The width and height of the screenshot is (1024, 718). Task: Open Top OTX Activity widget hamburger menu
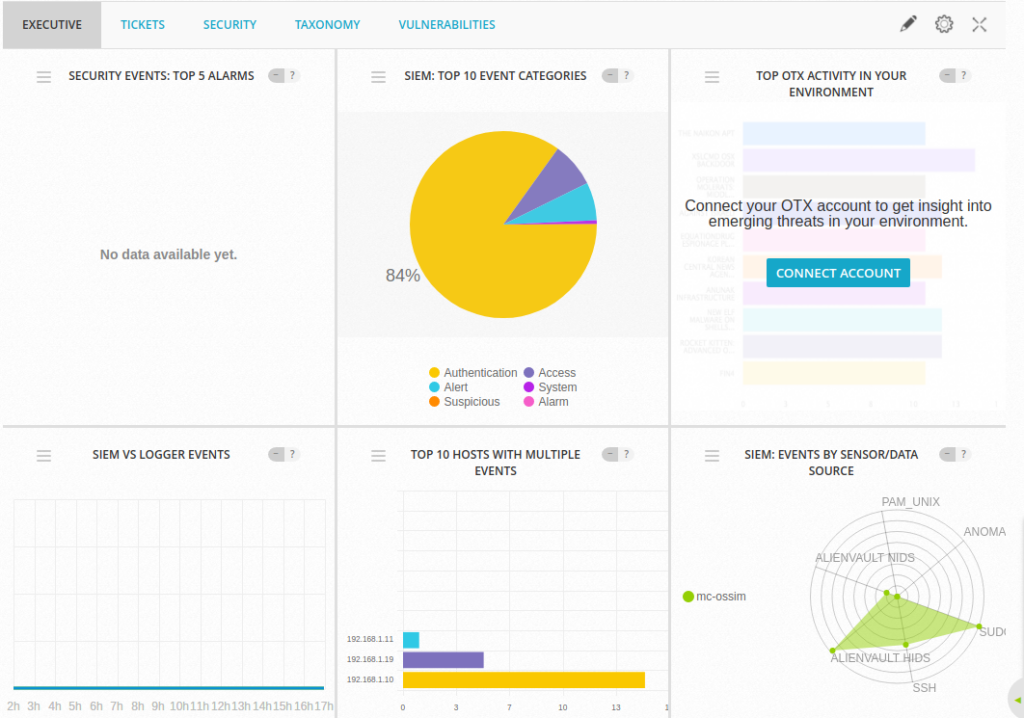point(712,76)
